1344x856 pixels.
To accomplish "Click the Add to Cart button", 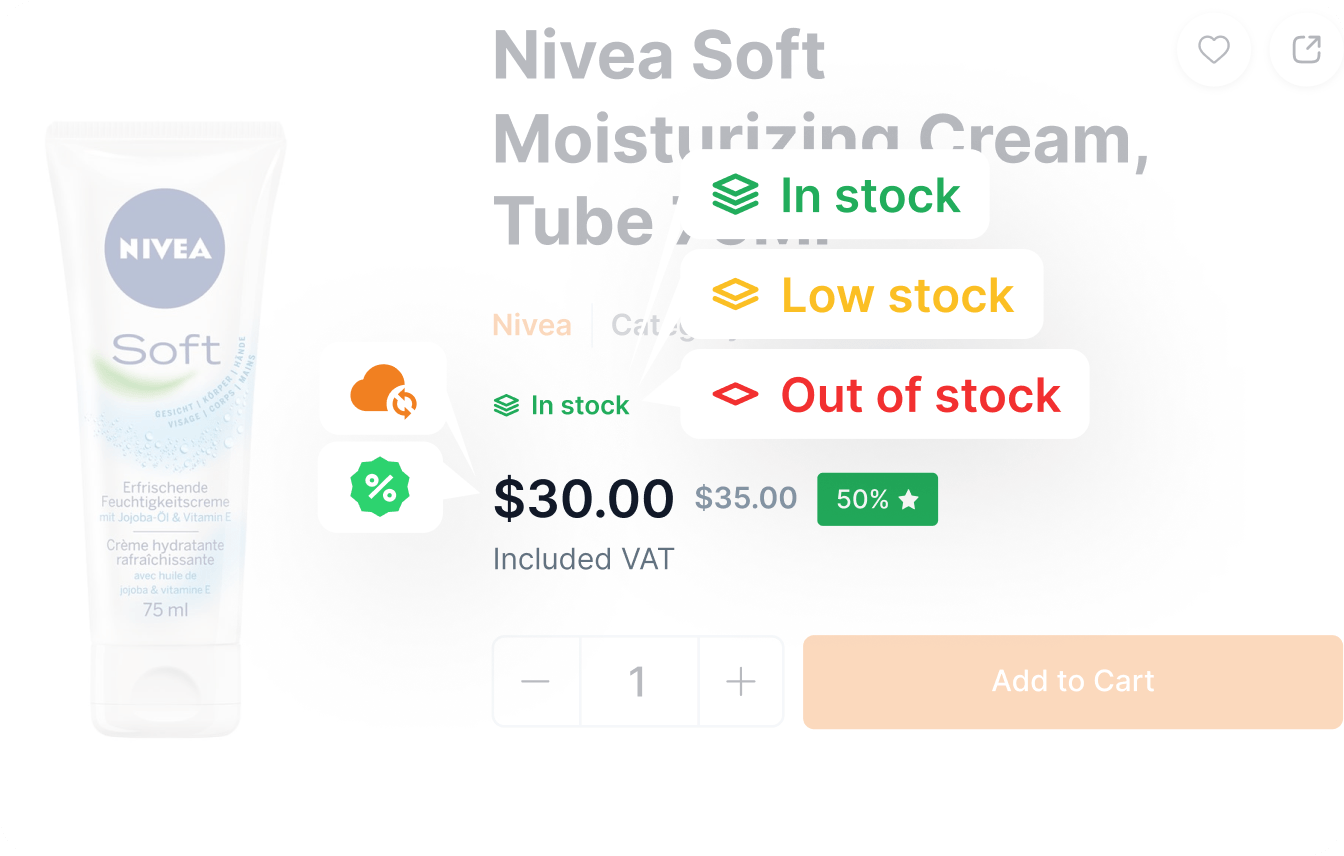I will point(1072,681).
